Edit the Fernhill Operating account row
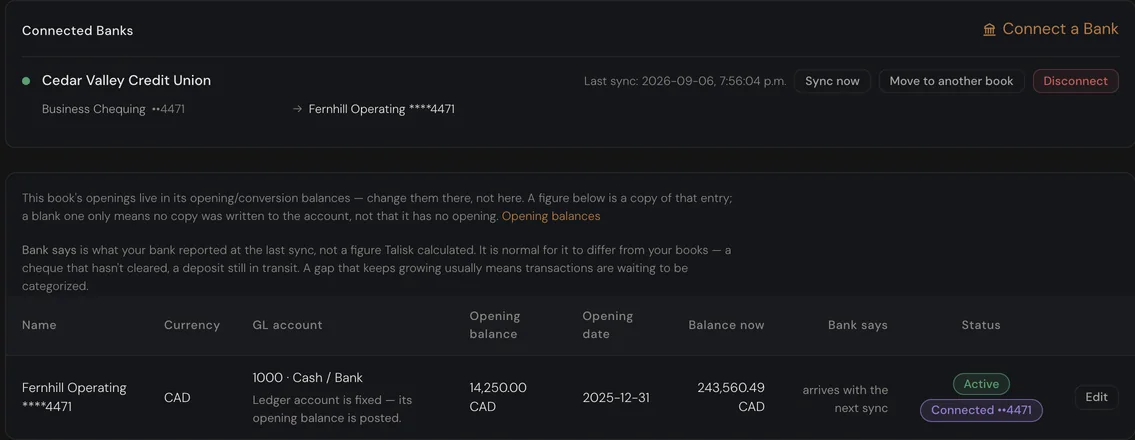1135x440 pixels. [x=1096, y=397]
